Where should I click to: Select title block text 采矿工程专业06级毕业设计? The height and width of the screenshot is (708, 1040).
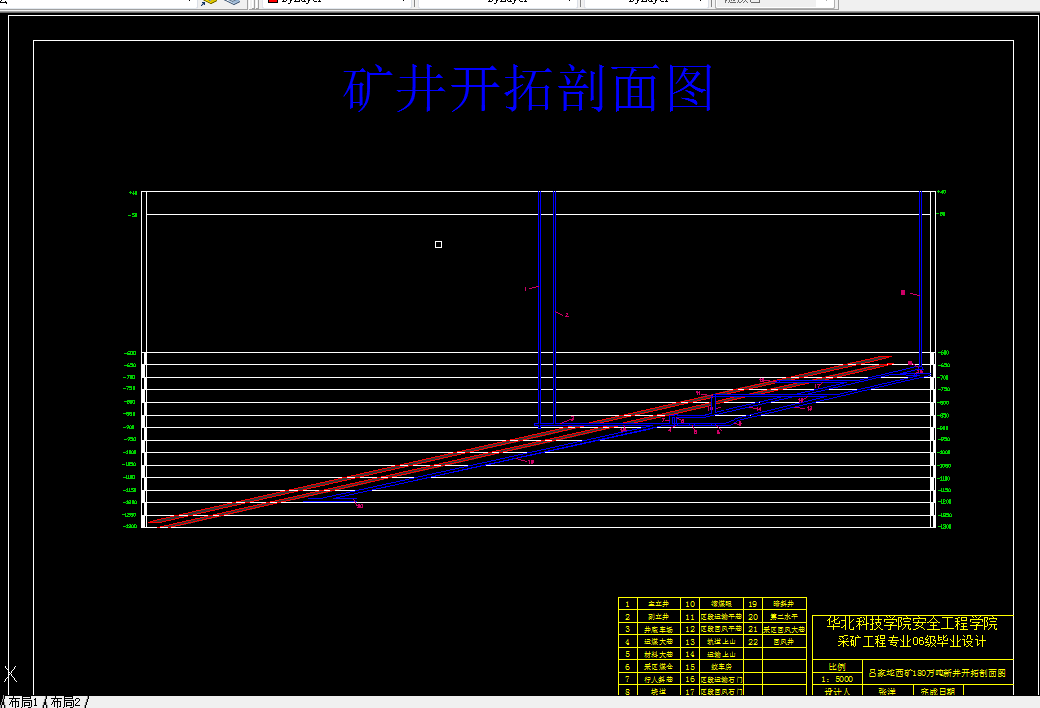[912, 642]
